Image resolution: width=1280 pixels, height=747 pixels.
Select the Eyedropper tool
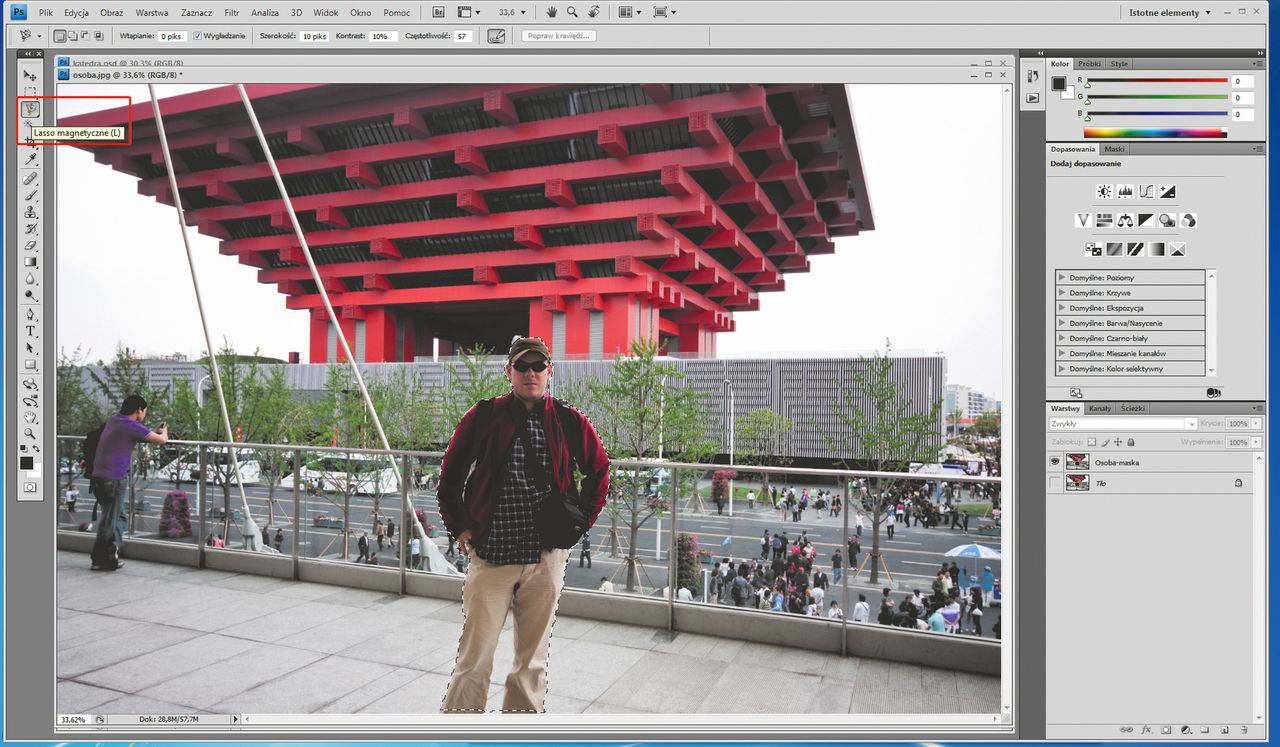[x=30, y=159]
